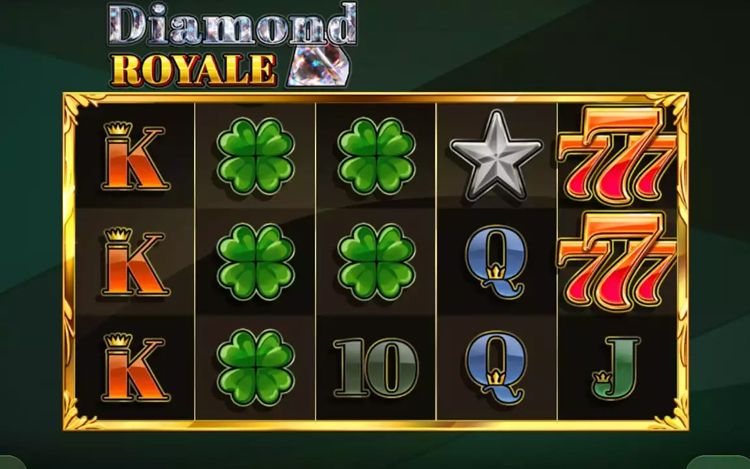This screenshot has width=750, height=469.
Task: Tap the middle clover in reel three
Action: tap(376, 262)
